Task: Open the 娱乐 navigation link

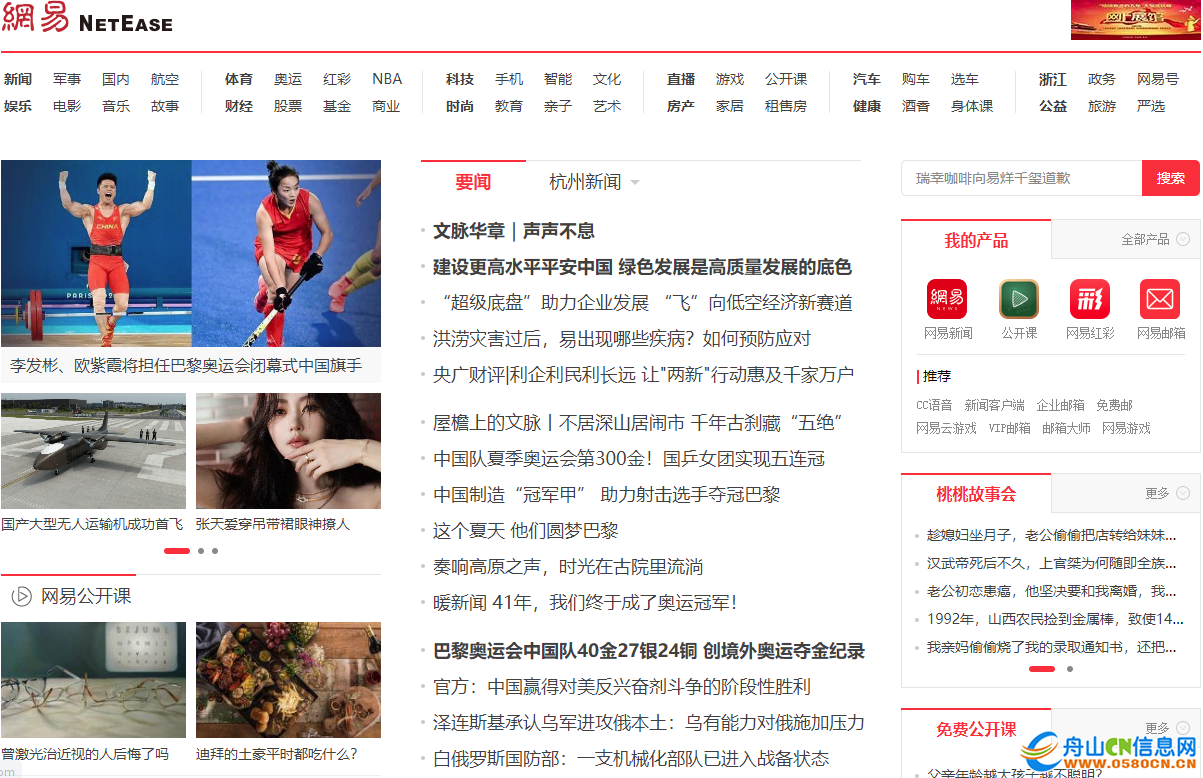Action: [x=18, y=106]
